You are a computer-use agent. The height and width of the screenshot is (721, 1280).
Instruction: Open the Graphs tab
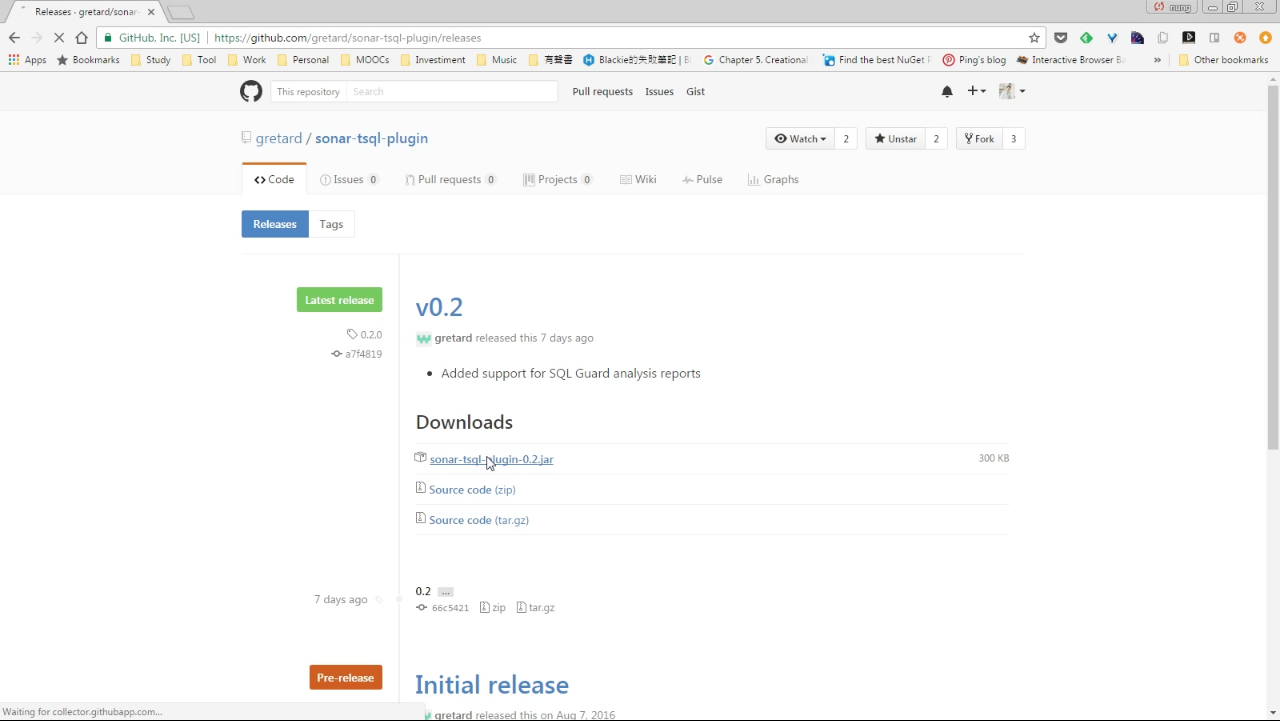(773, 180)
